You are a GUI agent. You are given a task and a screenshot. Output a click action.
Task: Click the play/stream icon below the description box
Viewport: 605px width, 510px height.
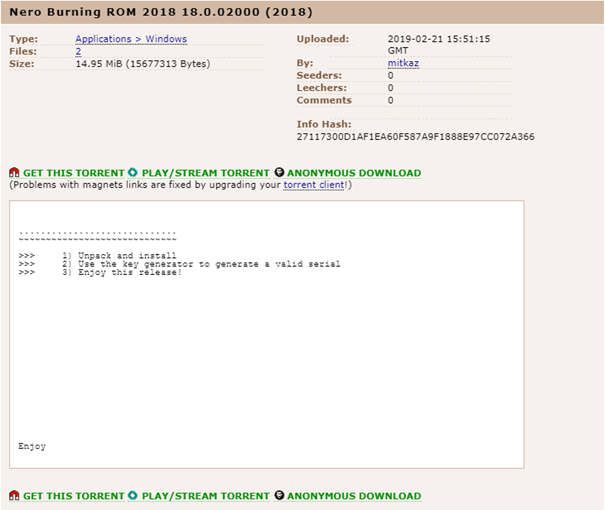click(133, 496)
